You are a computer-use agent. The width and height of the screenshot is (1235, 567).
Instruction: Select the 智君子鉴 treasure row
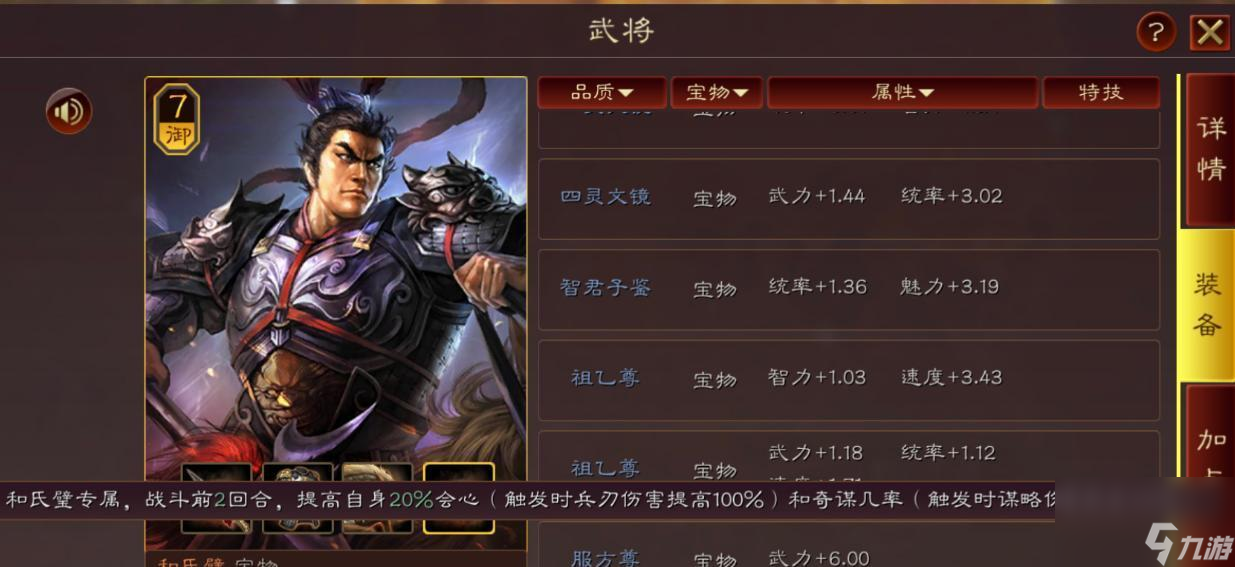click(x=849, y=289)
